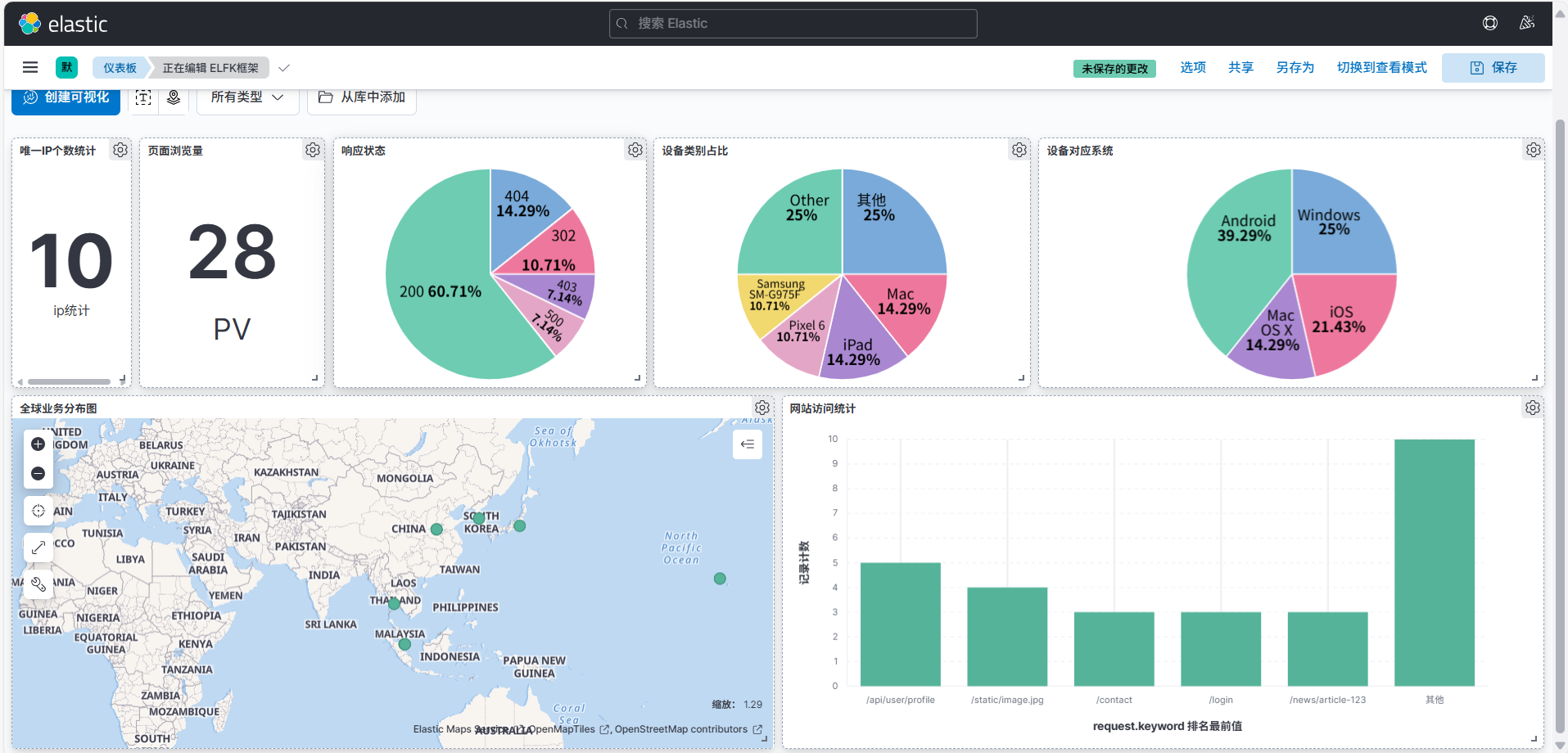Open the newsfeed celebration icon
Screen dimensions: 1568x753
(1527, 23)
